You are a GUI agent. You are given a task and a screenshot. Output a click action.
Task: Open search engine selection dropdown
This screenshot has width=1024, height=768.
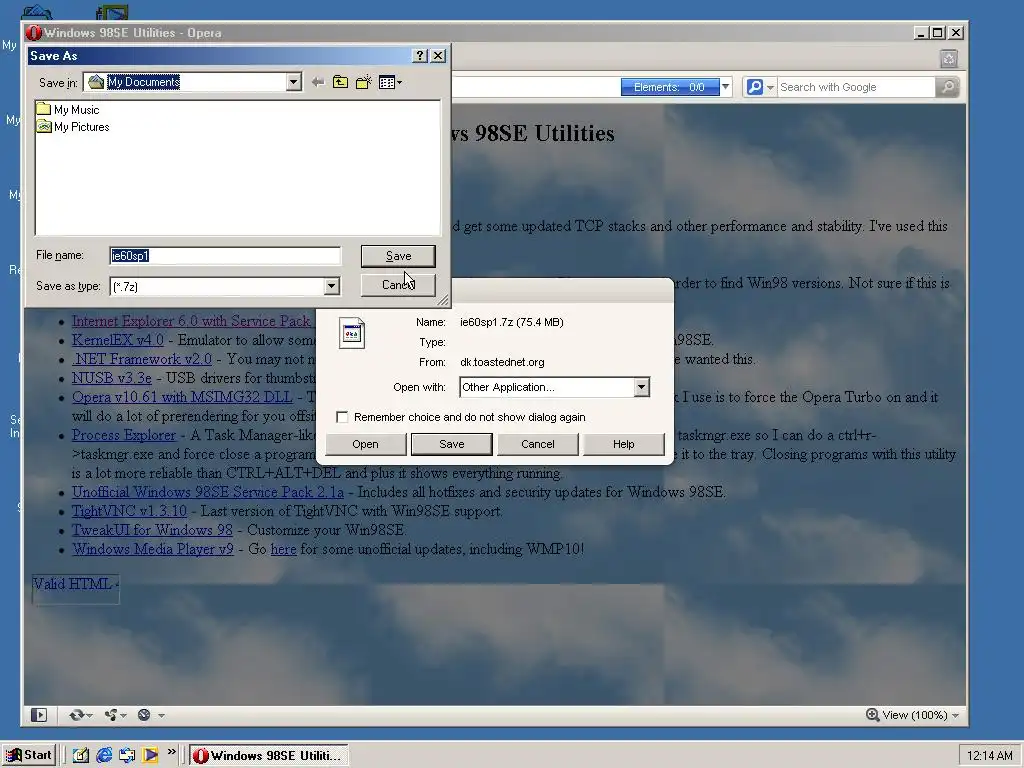point(771,87)
